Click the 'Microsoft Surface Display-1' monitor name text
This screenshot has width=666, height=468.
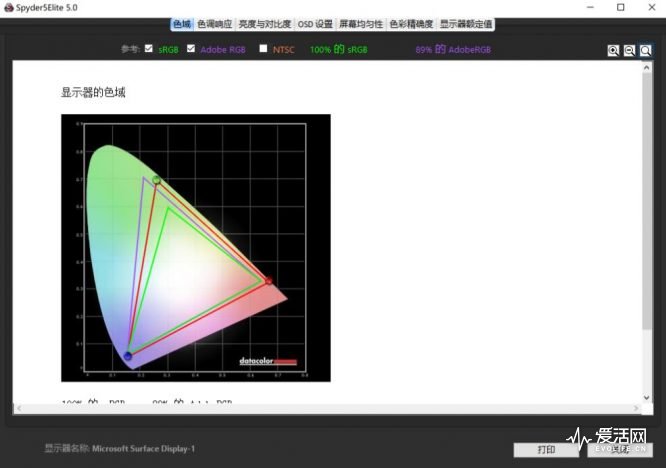pyautogui.click(x=144, y=448)
